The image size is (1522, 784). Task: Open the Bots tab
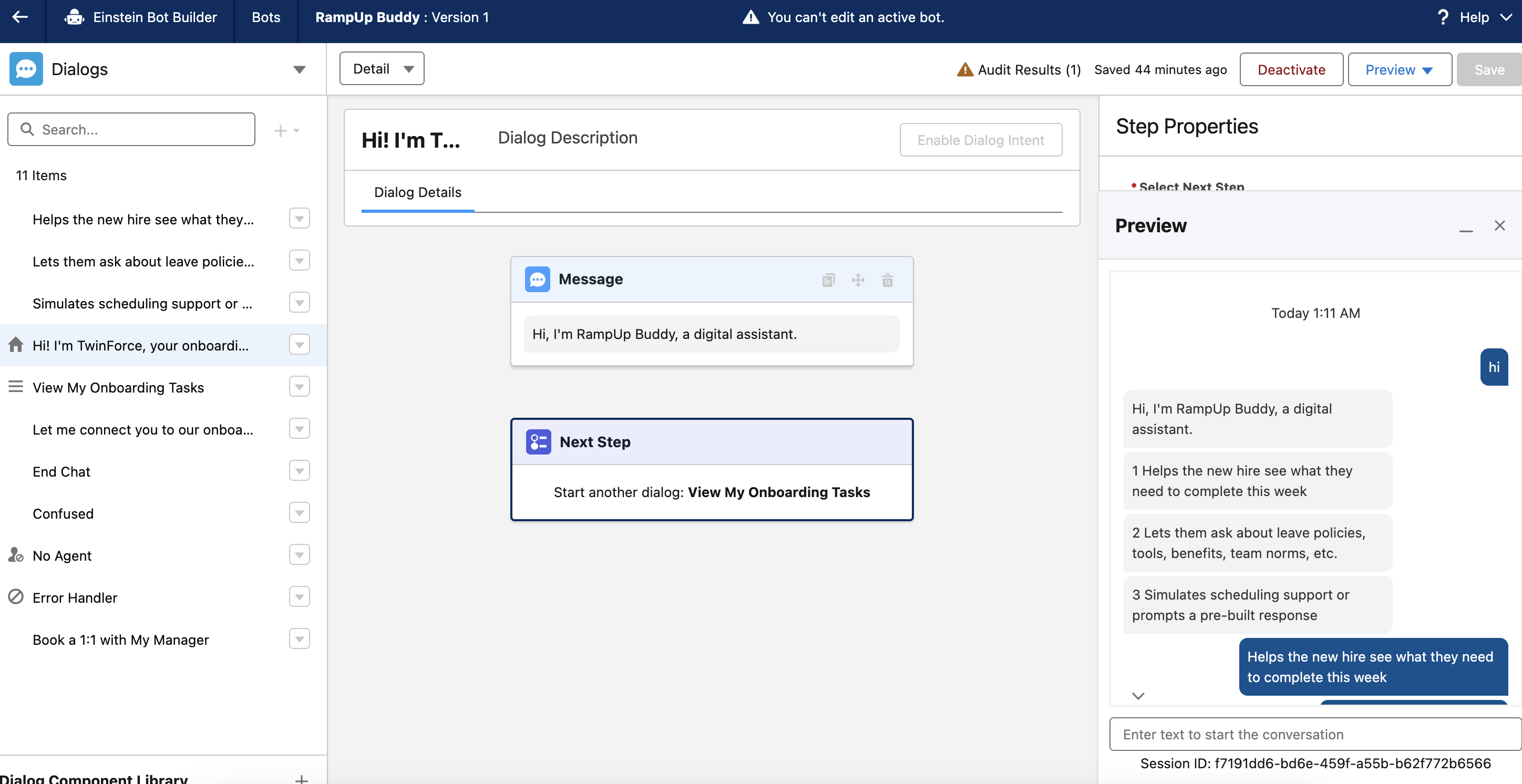pos(266,17)
